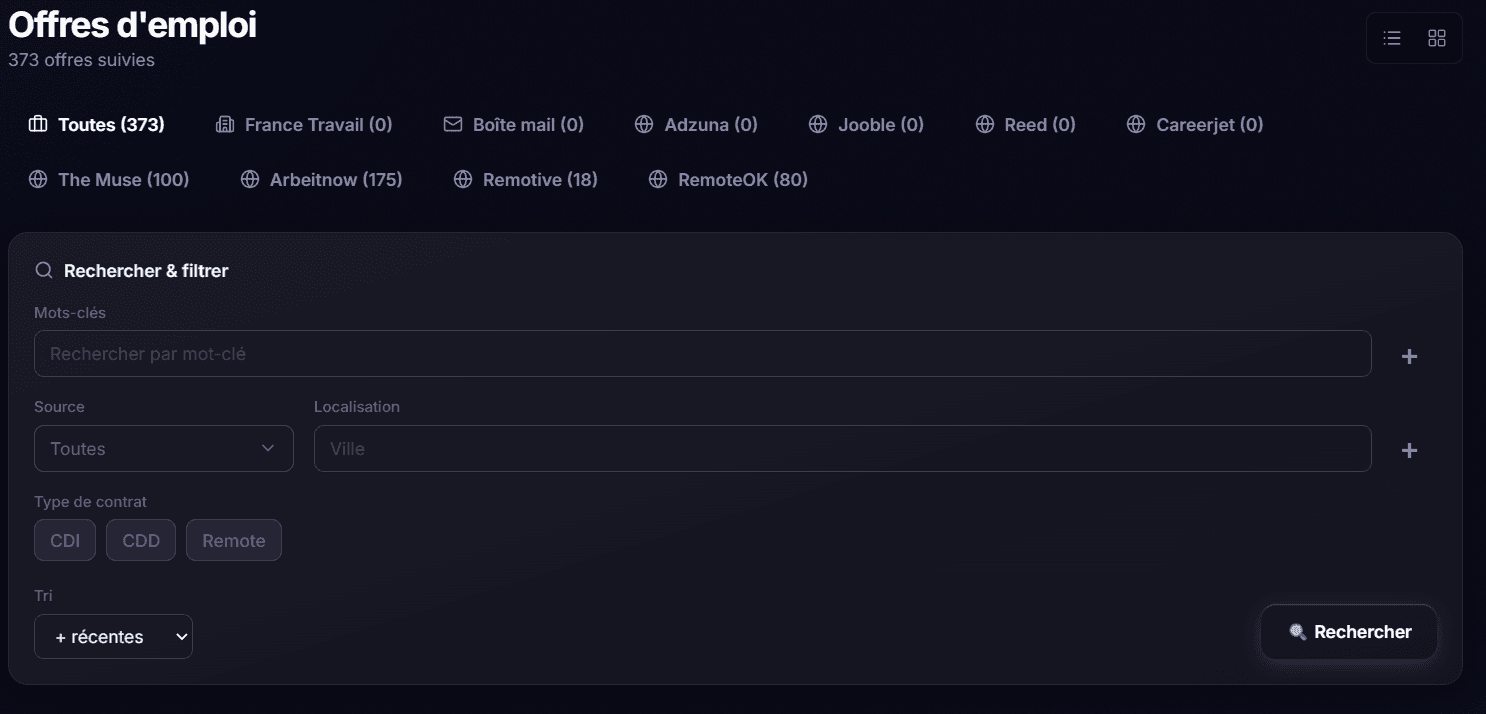The height and width of the screenshot is (714, 1486).
Task: Switch to grid view layout icon
Action: tap(1437, 38)
